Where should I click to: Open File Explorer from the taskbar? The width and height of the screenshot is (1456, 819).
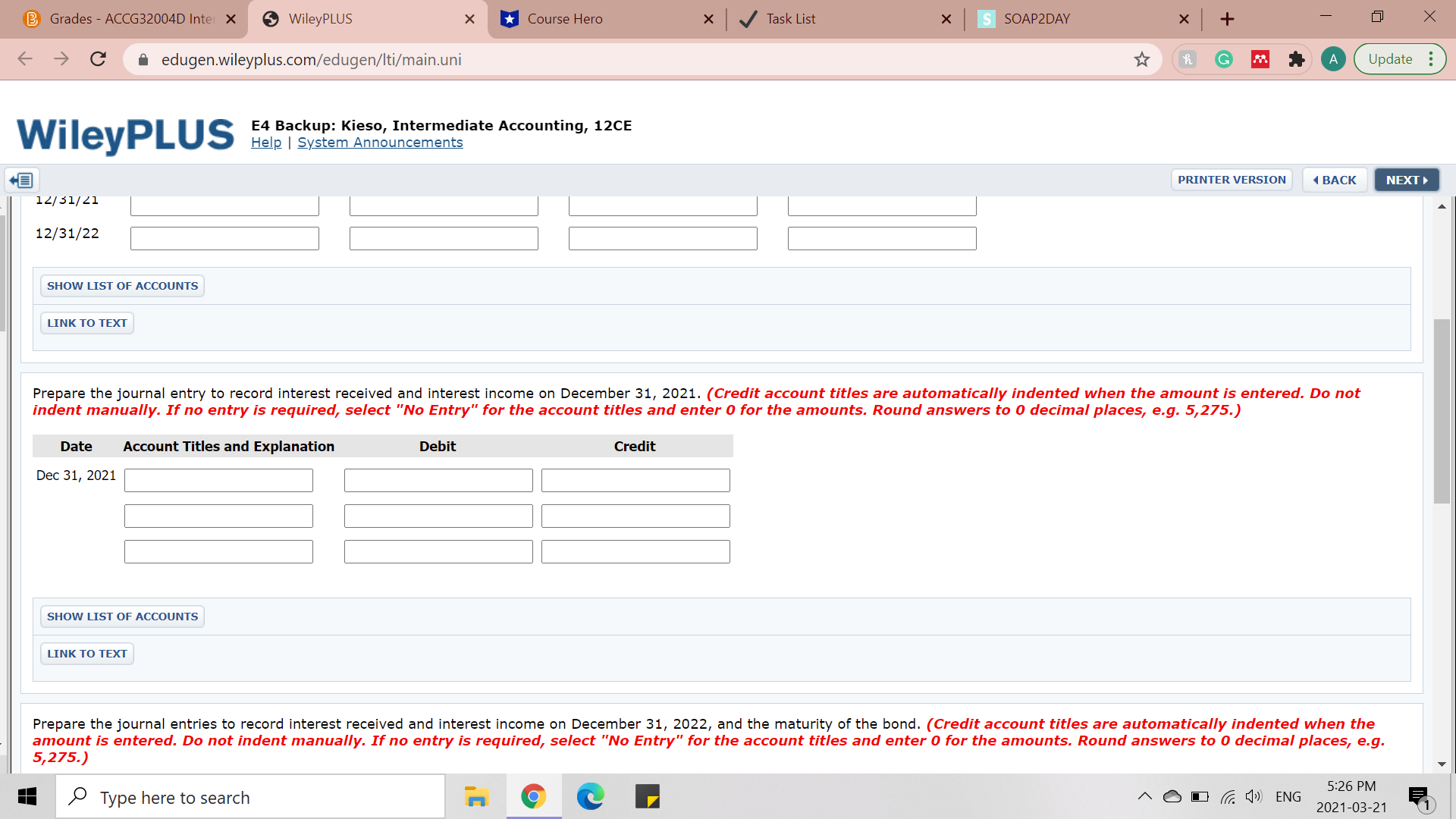tap(475, 796)
